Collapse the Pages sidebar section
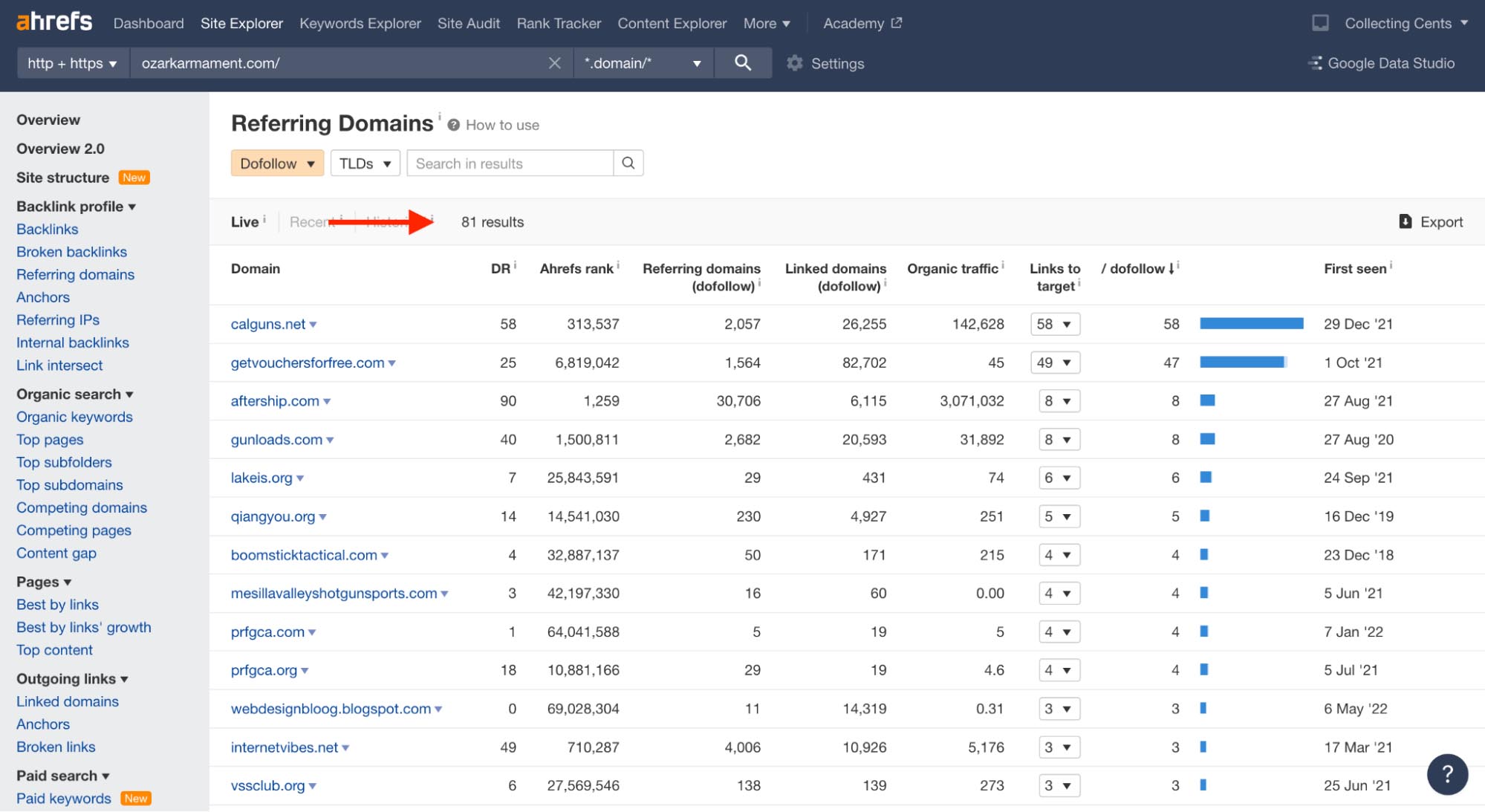1485x812 pixels. click(x=44, y=582)
